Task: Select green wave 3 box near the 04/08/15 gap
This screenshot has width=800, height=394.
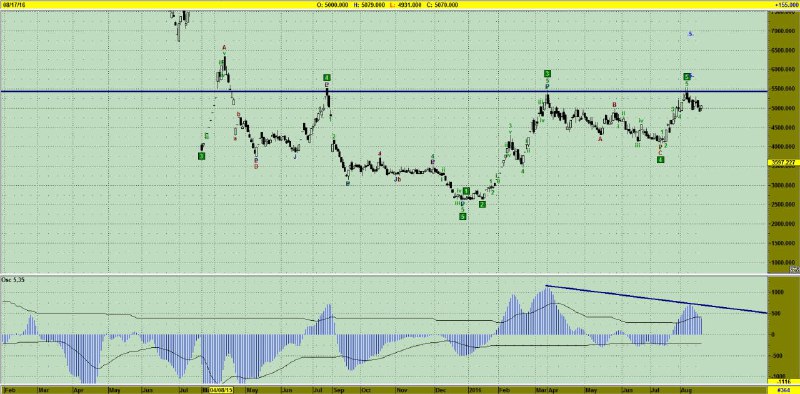Action: [x=202, y=156]
